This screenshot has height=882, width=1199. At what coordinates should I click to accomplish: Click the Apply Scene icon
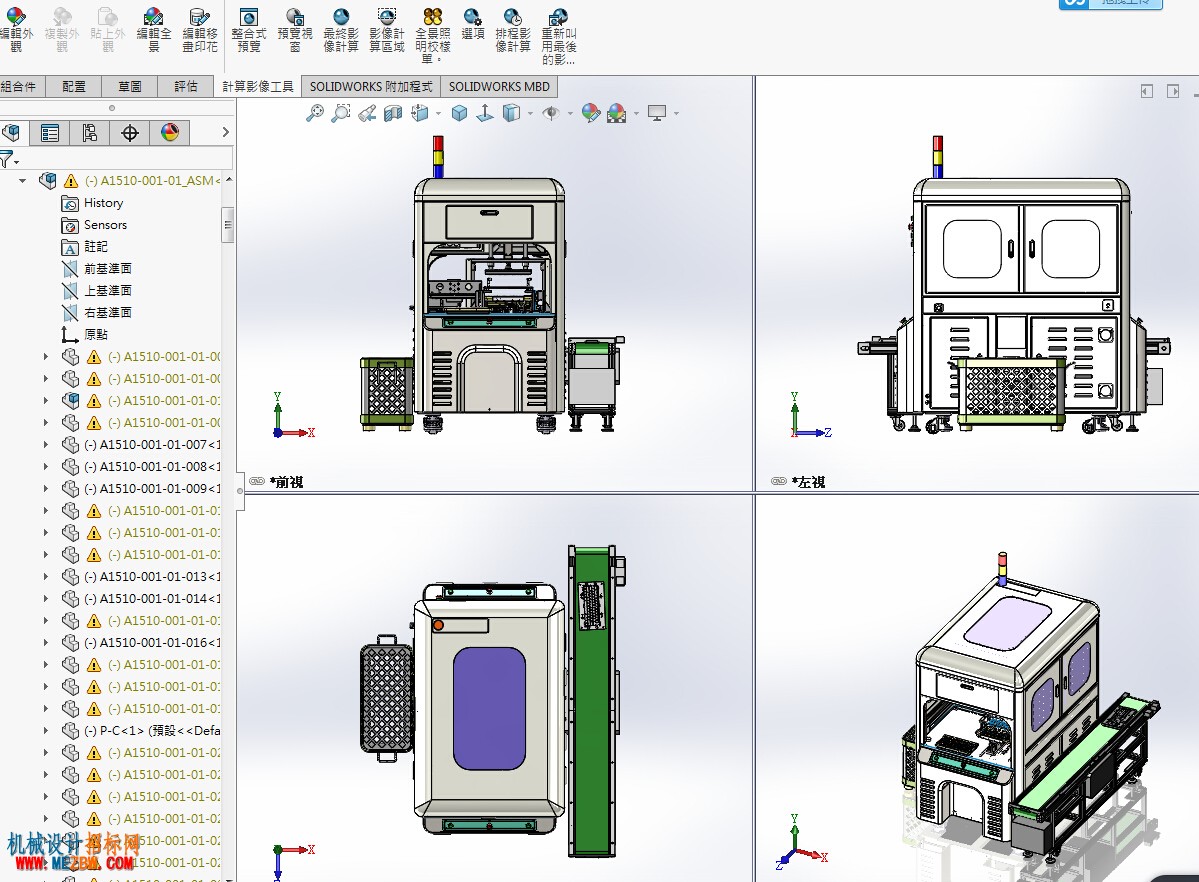coord(616,113)
